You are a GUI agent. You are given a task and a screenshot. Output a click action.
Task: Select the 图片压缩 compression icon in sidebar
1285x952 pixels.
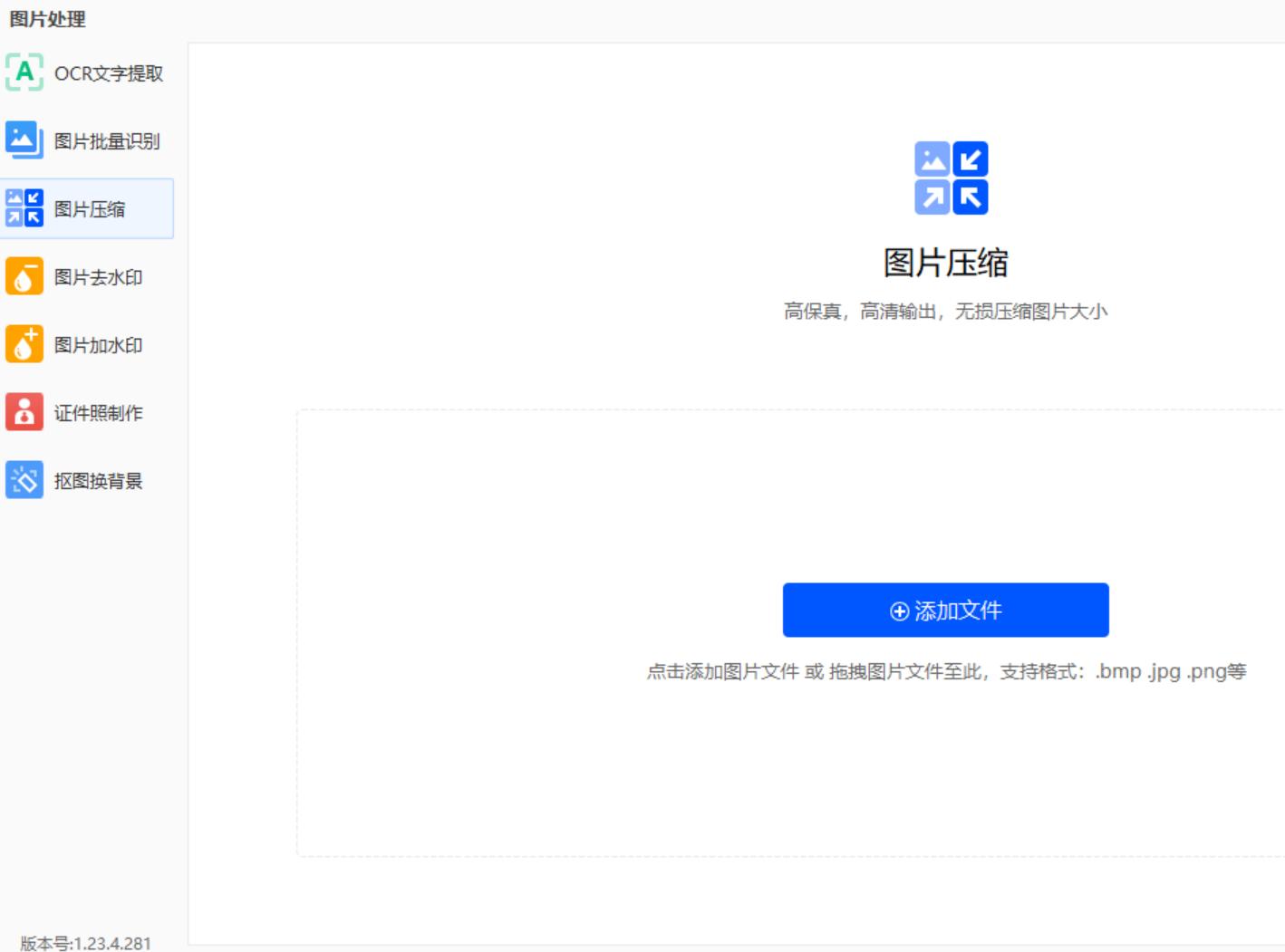[x=24, y=207]
